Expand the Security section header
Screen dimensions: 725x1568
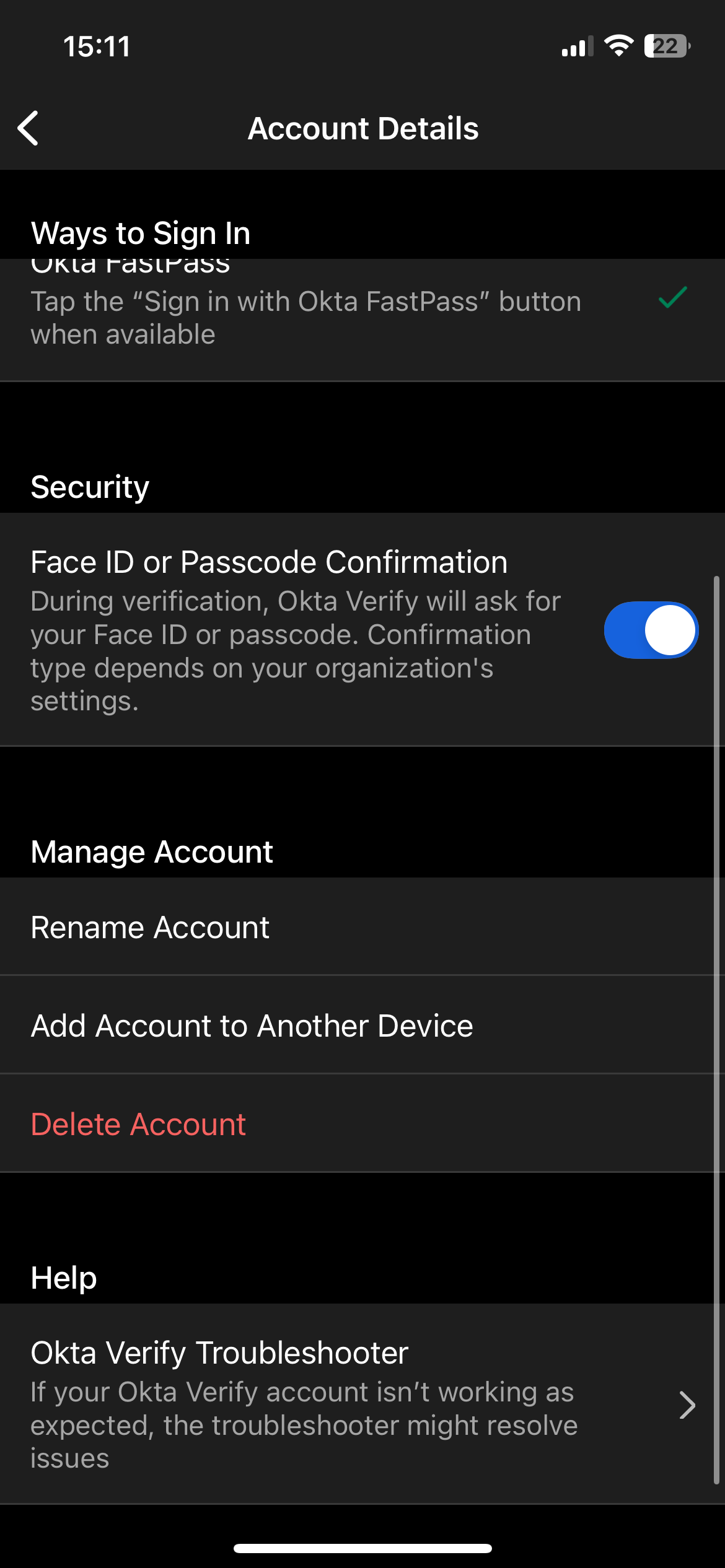pos(89,487)
